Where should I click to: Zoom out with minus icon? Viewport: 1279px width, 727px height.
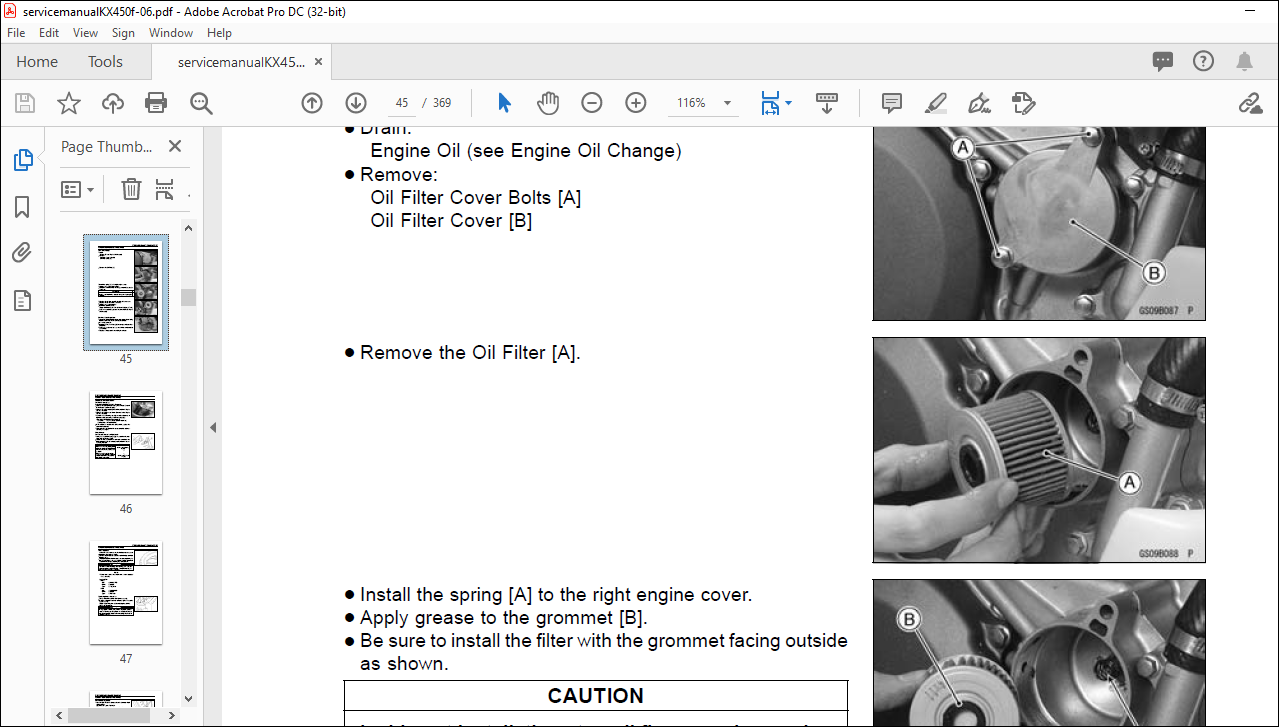pyautogui.click(x=592, y=103)
